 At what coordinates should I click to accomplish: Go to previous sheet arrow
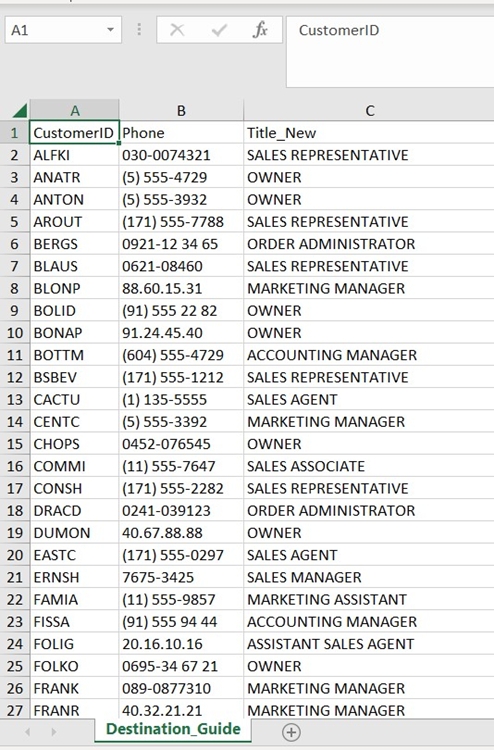[x=28, y=732]
